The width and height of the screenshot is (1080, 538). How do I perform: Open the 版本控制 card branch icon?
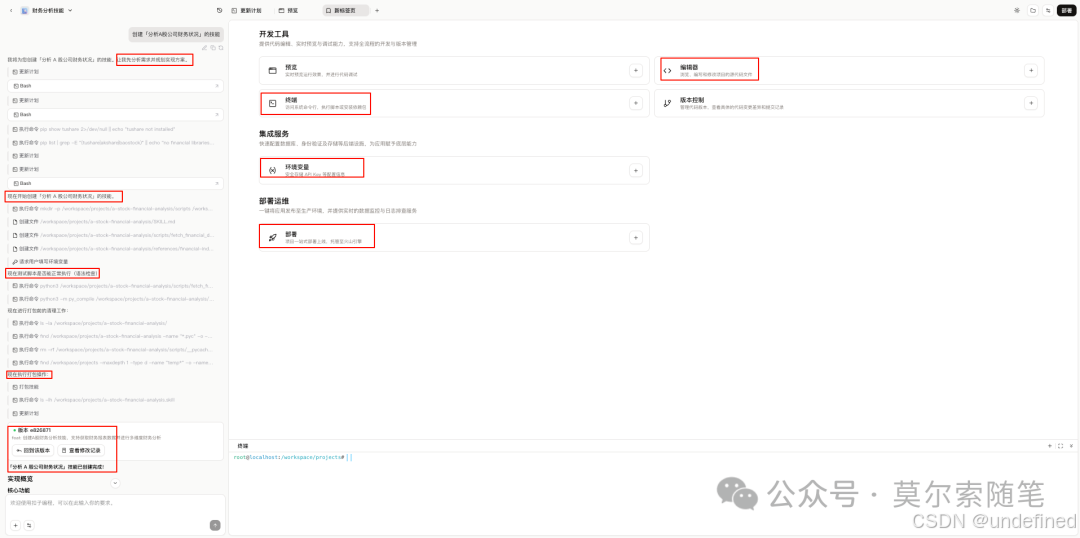point(667,103)
